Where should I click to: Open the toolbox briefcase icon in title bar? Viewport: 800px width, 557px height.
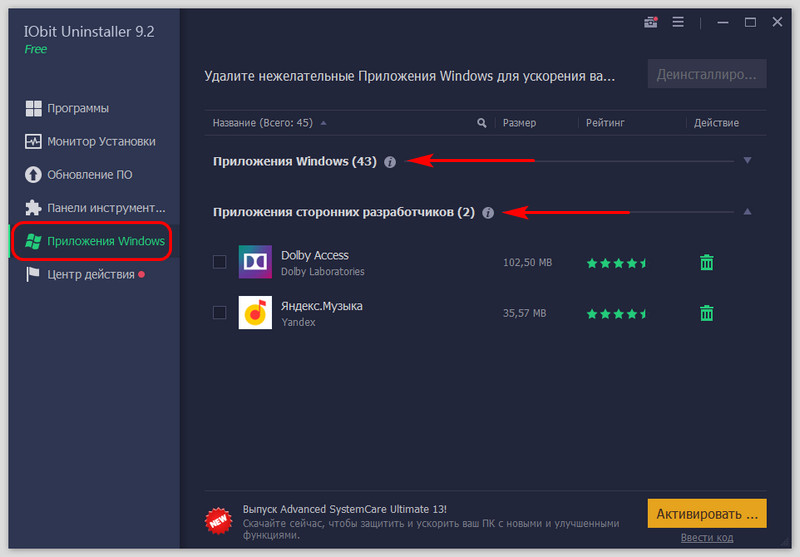pos(651,22)
